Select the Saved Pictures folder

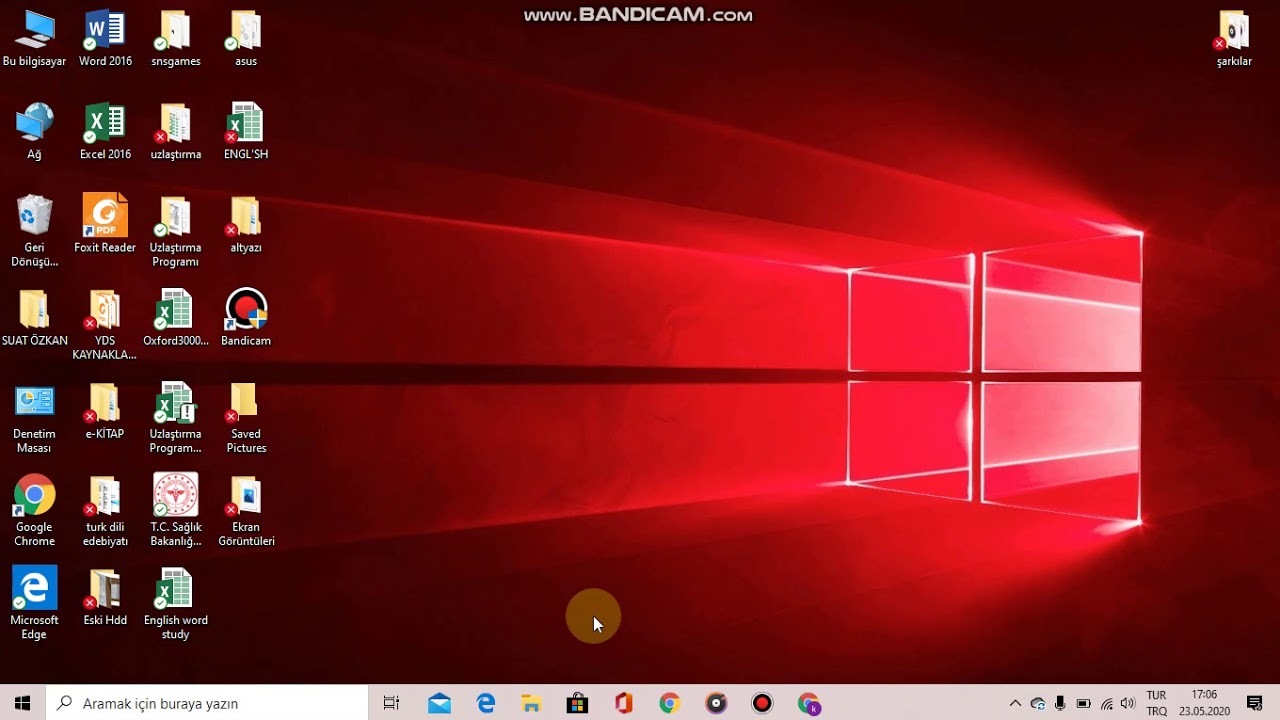[246, 418]
